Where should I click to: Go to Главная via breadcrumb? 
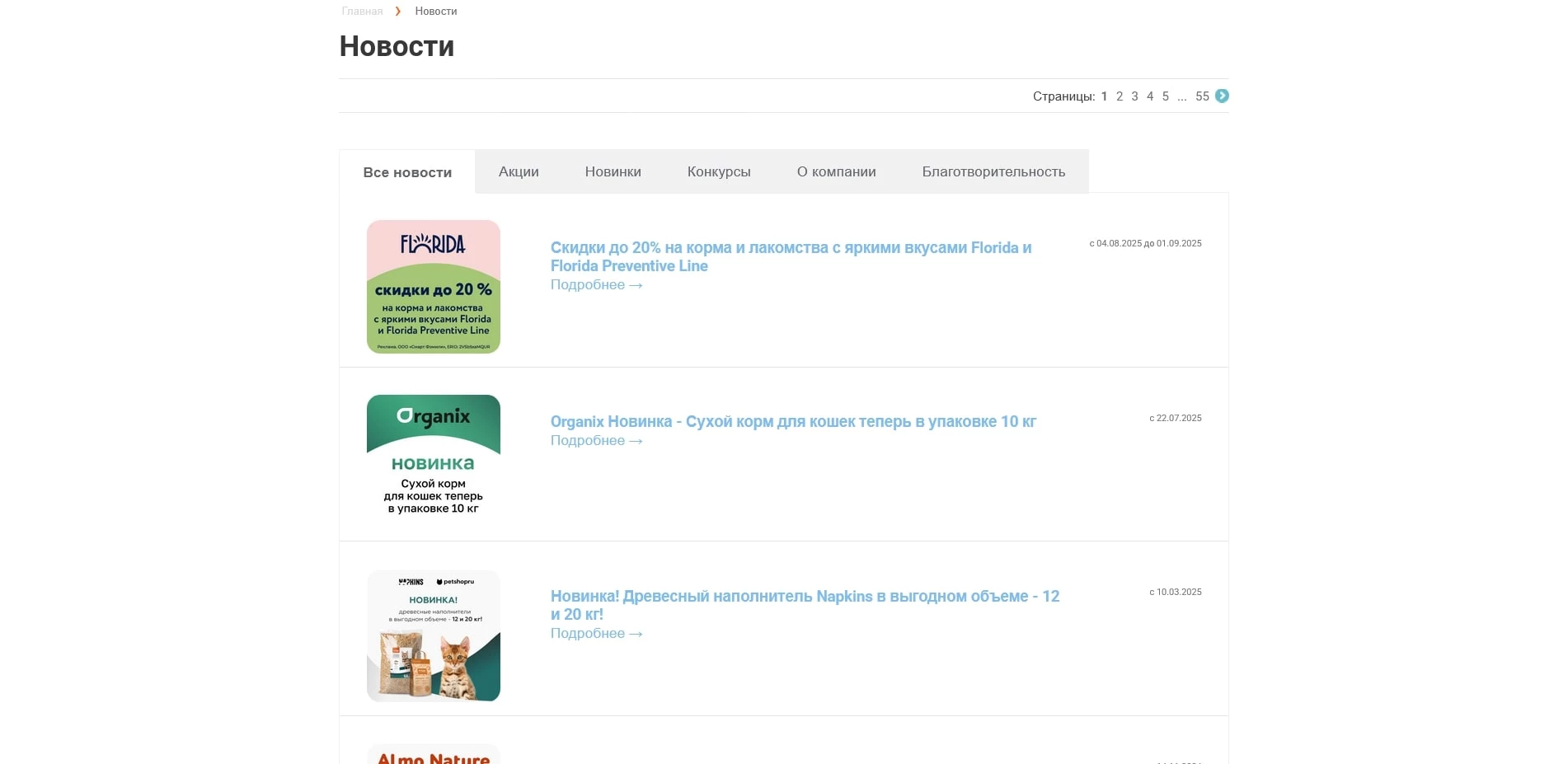click(x=361, y=11)
